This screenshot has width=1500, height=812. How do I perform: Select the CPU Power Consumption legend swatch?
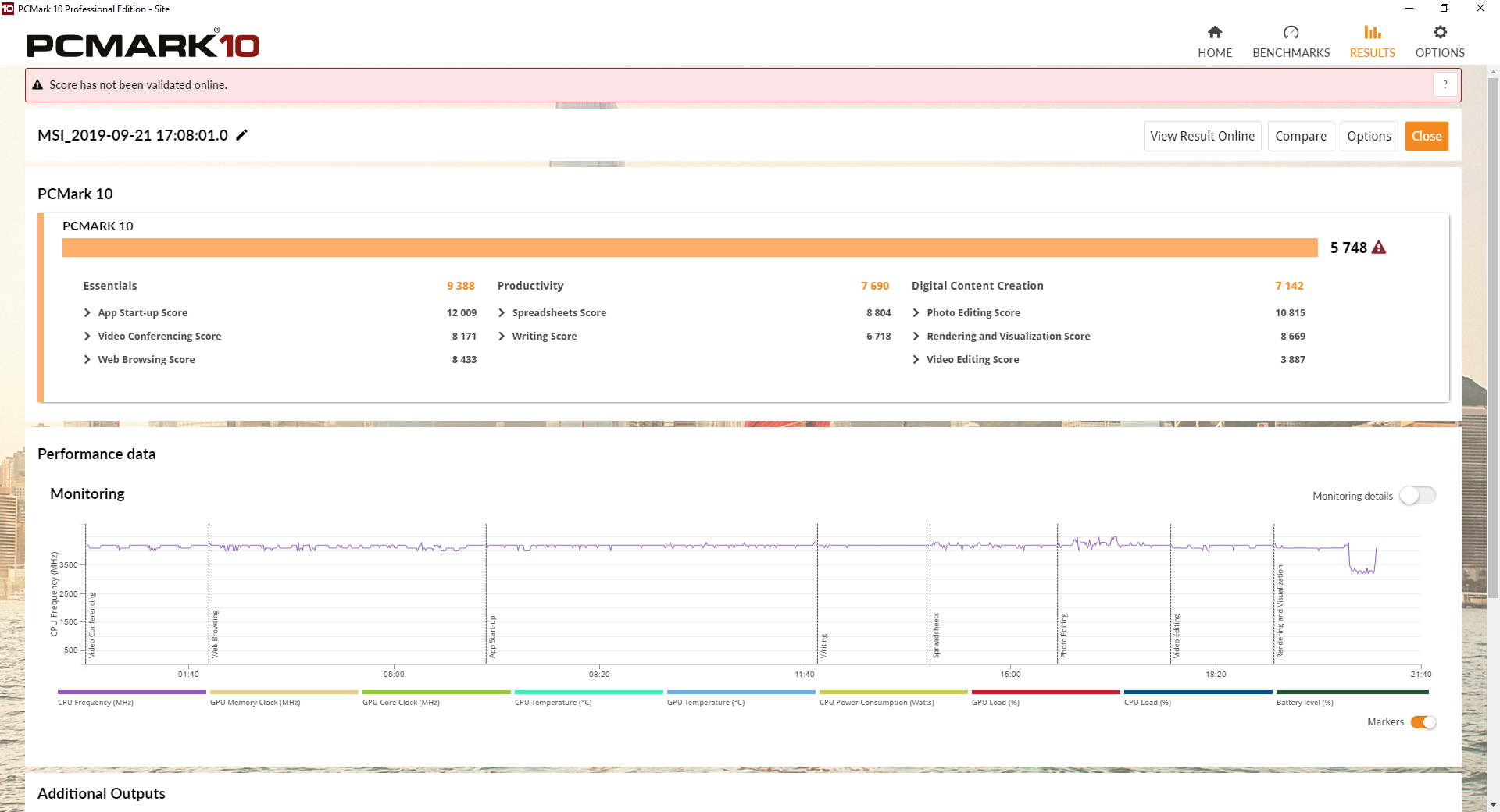click(x=894, y=692)
